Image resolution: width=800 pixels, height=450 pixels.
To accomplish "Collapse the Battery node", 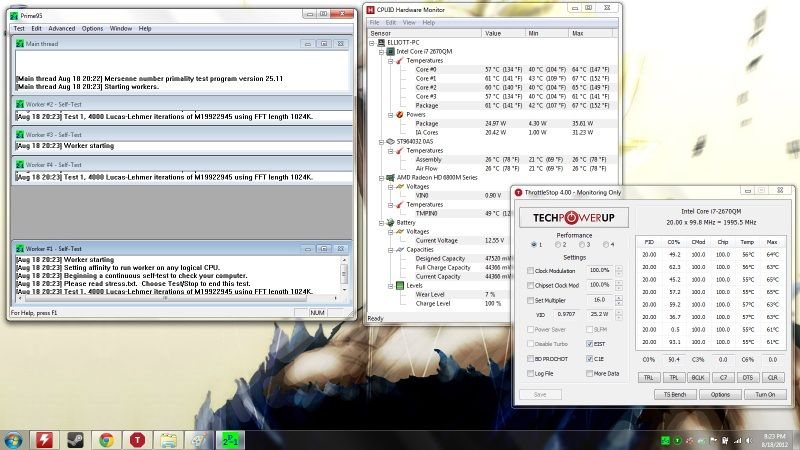I will 381,223.
